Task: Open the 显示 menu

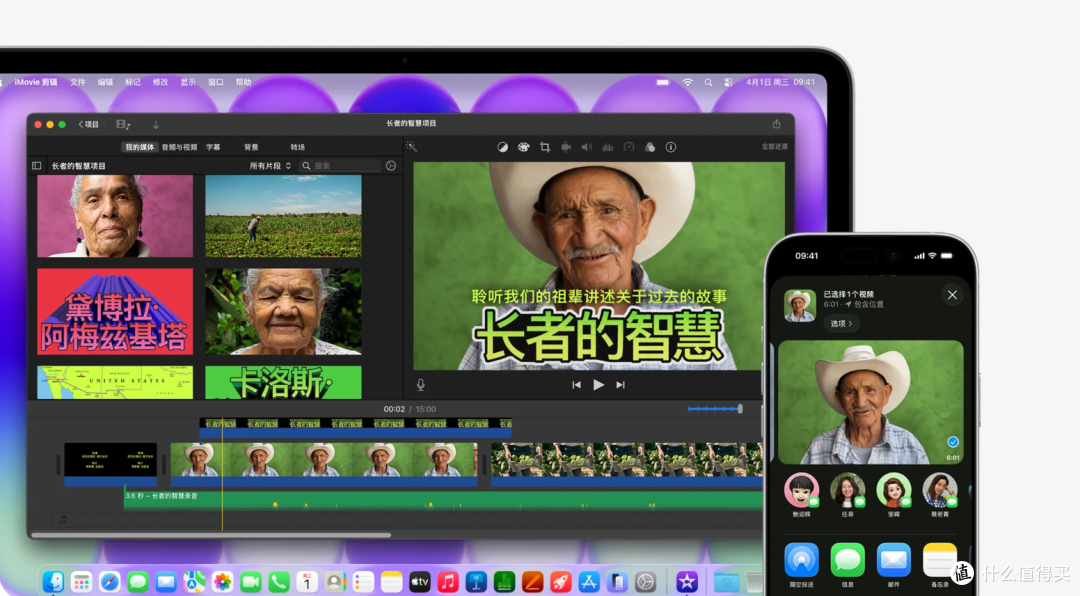Action: pyautogui.click(x=188, y=82)
